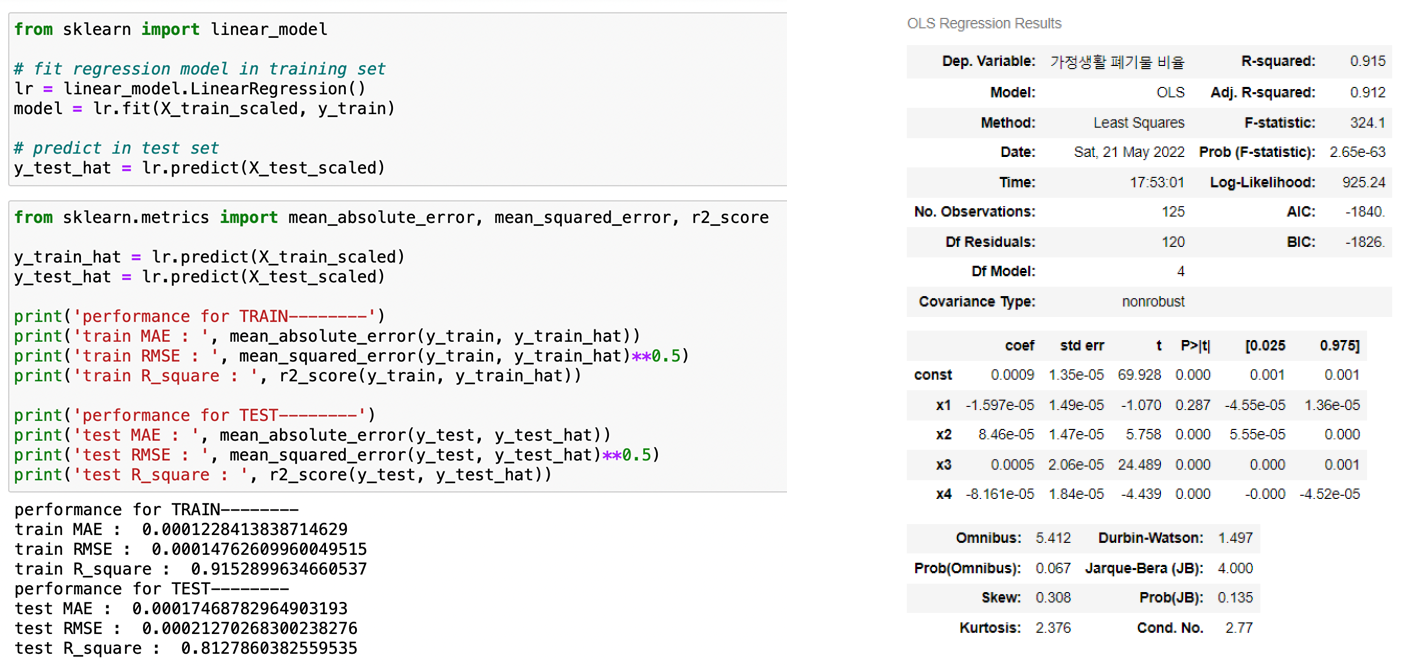
Task: Click the Log-Likelihood value 925.24
Action: pyautogui.click(x=1363, y=182)
